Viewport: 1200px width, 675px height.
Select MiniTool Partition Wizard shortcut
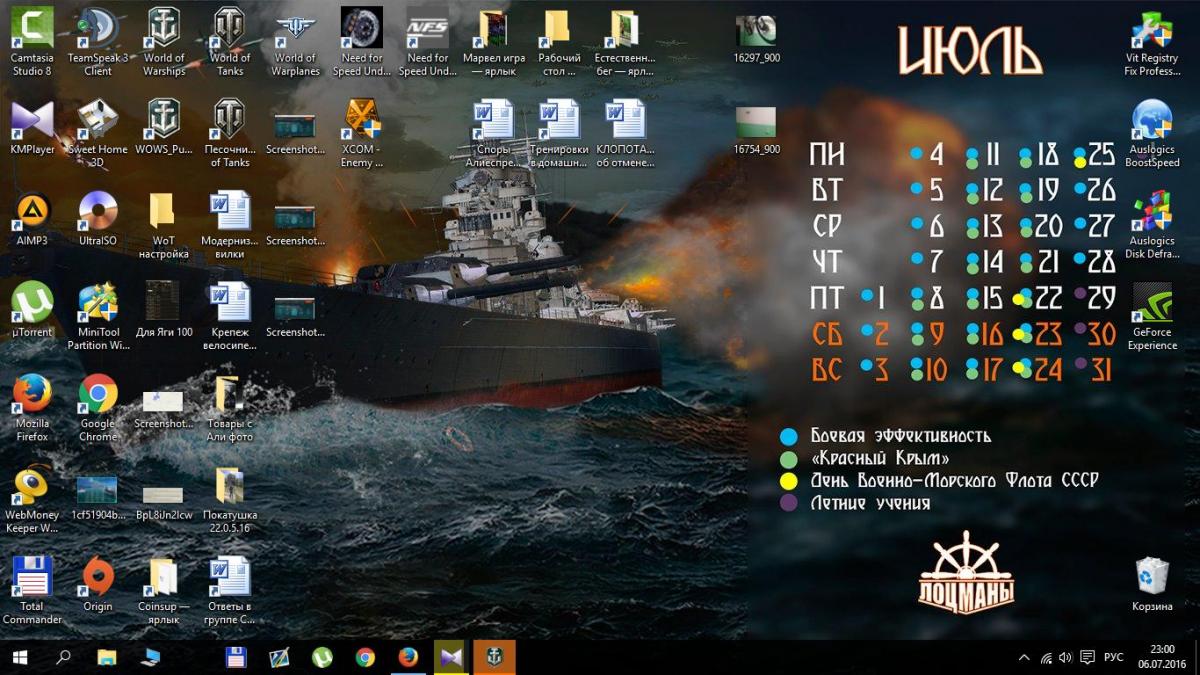pyautogui.click(x=98, y=316)
